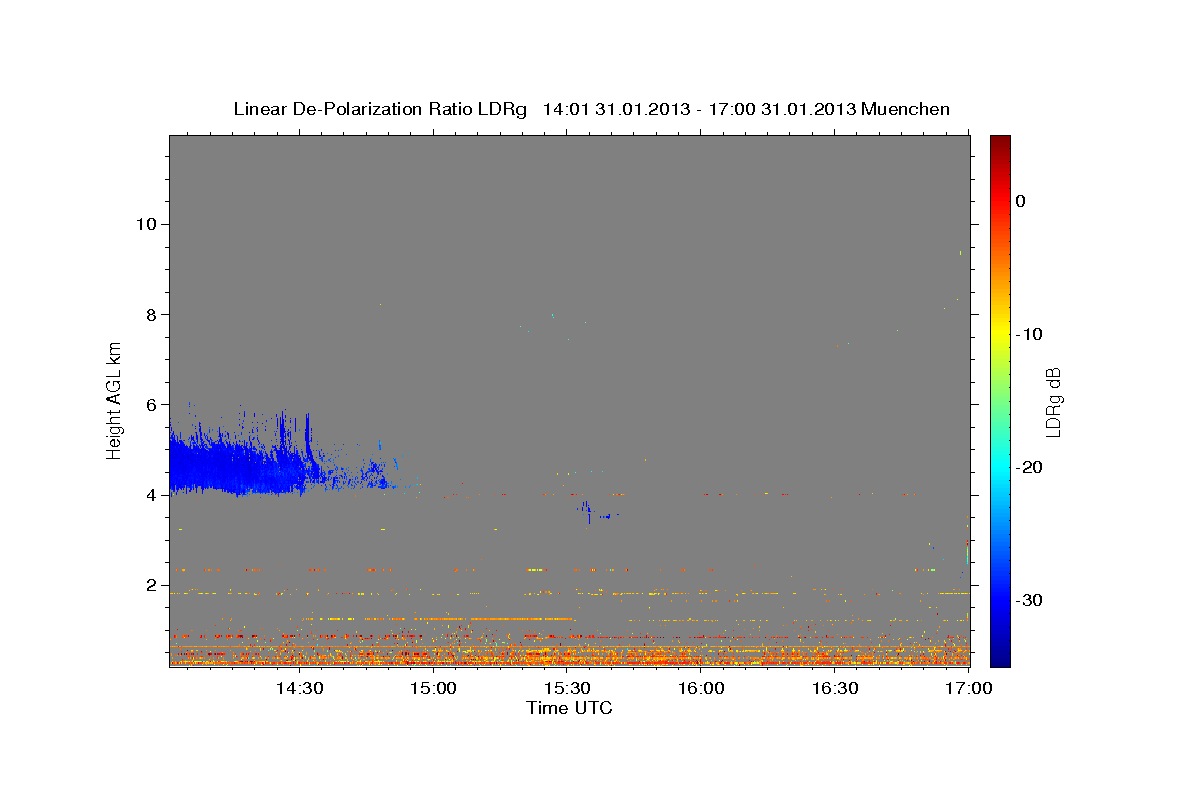This screenshot has width=1200, height=800.
Task: Select the 14:30 time tick label
Action: point(299,689)
